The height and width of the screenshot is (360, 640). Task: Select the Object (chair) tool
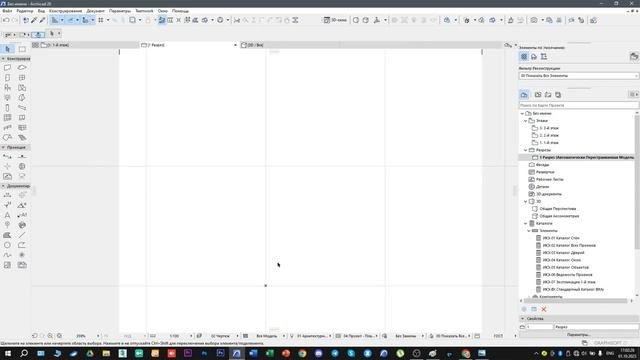7,87
